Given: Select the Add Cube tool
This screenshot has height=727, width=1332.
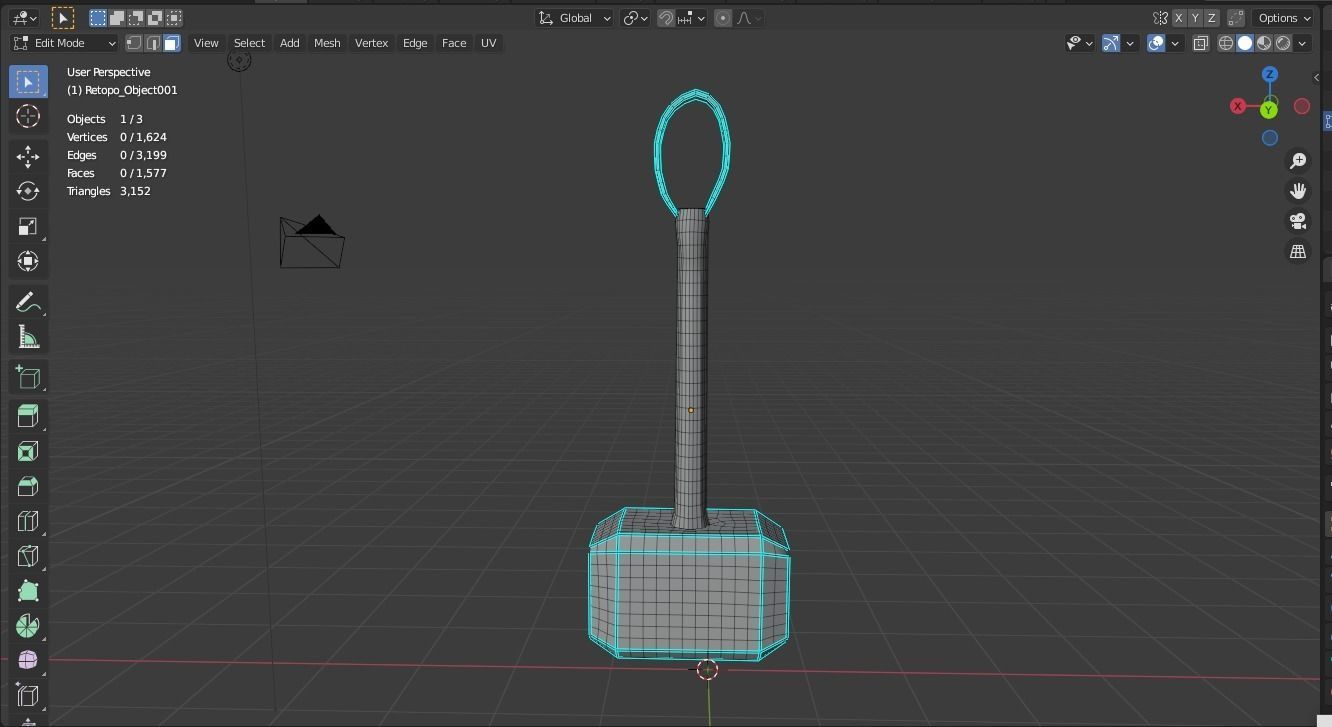Looking at the screenshot, I should (x=28, y=377).
